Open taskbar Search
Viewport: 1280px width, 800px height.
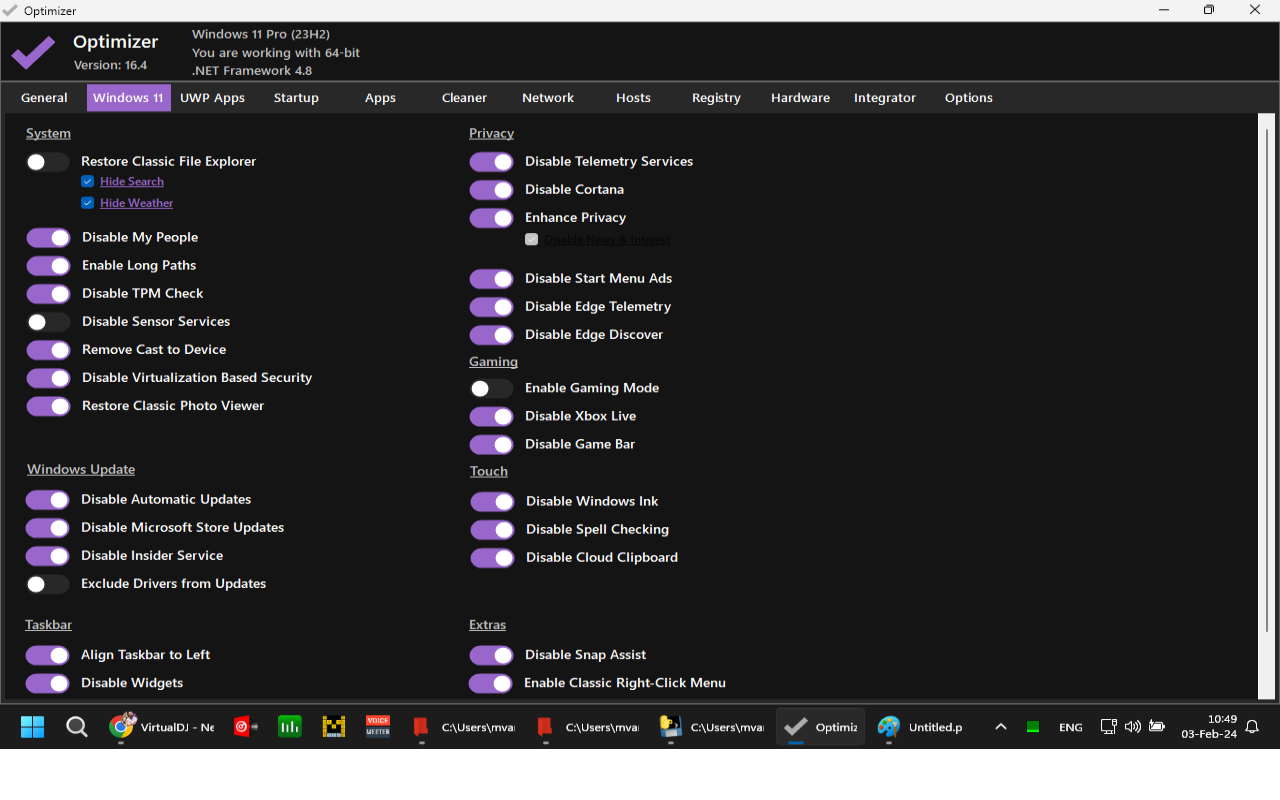[77, 727]
